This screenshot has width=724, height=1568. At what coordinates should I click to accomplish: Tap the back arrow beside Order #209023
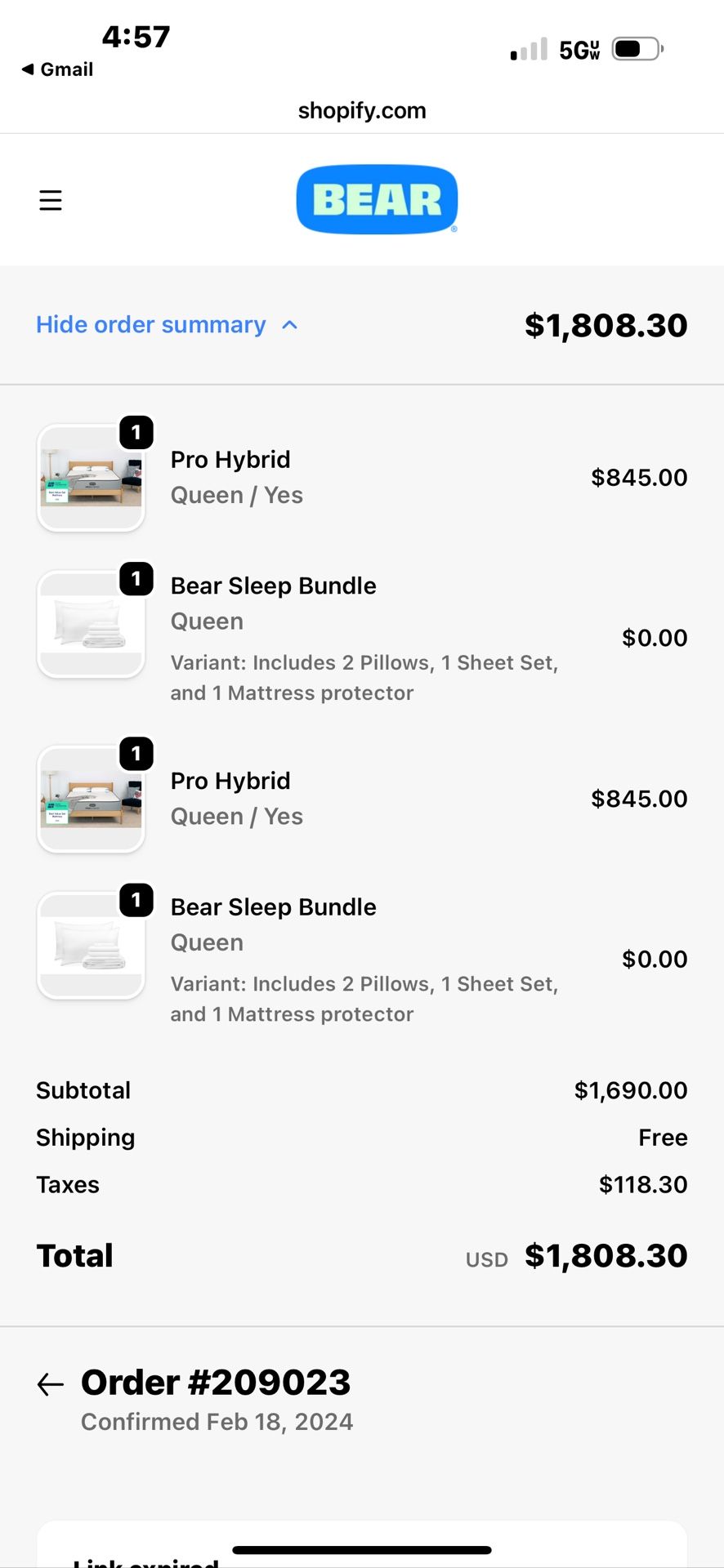(51, 1383)
